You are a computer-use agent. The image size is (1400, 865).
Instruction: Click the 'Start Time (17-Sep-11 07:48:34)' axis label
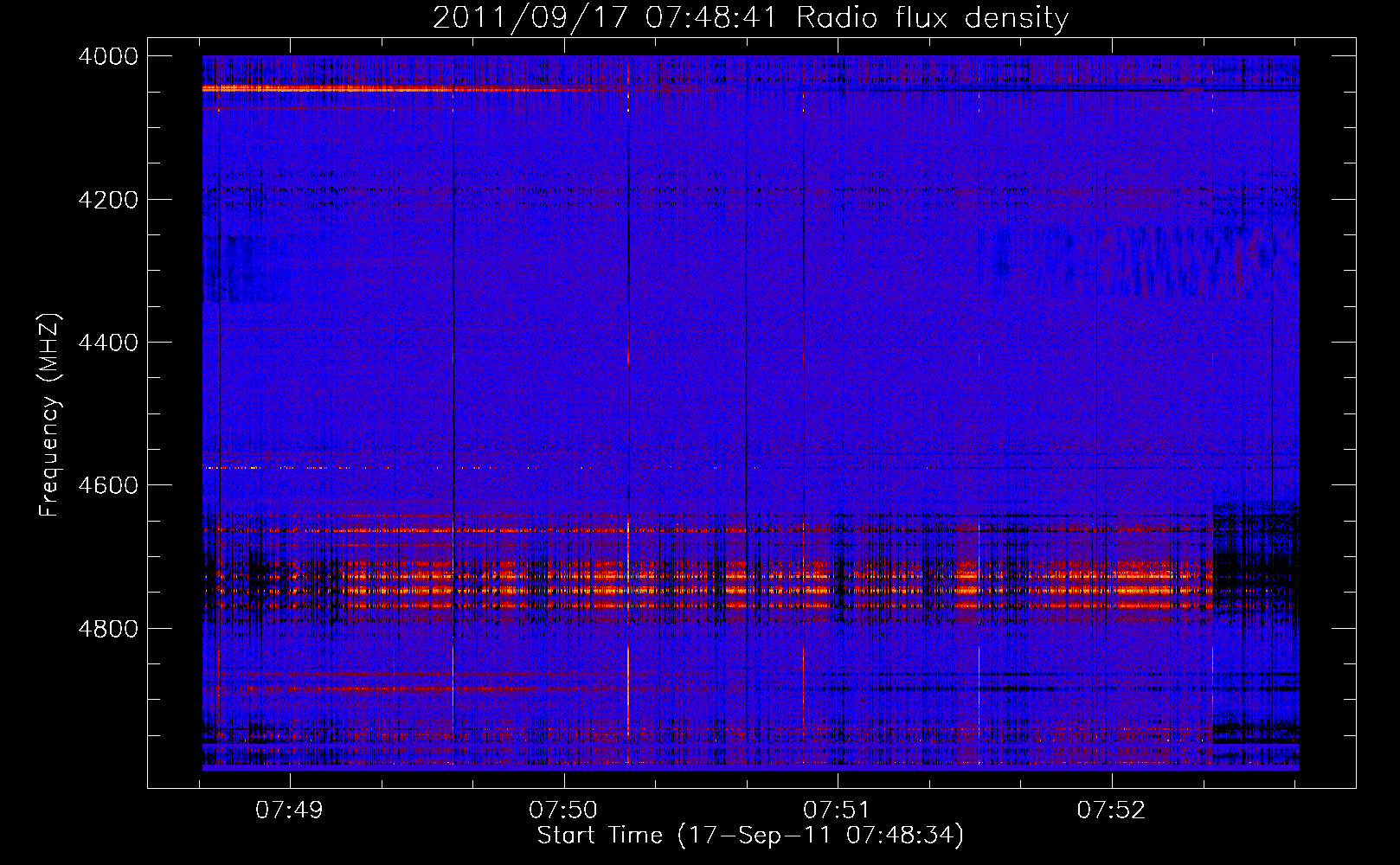pos(750,836)
